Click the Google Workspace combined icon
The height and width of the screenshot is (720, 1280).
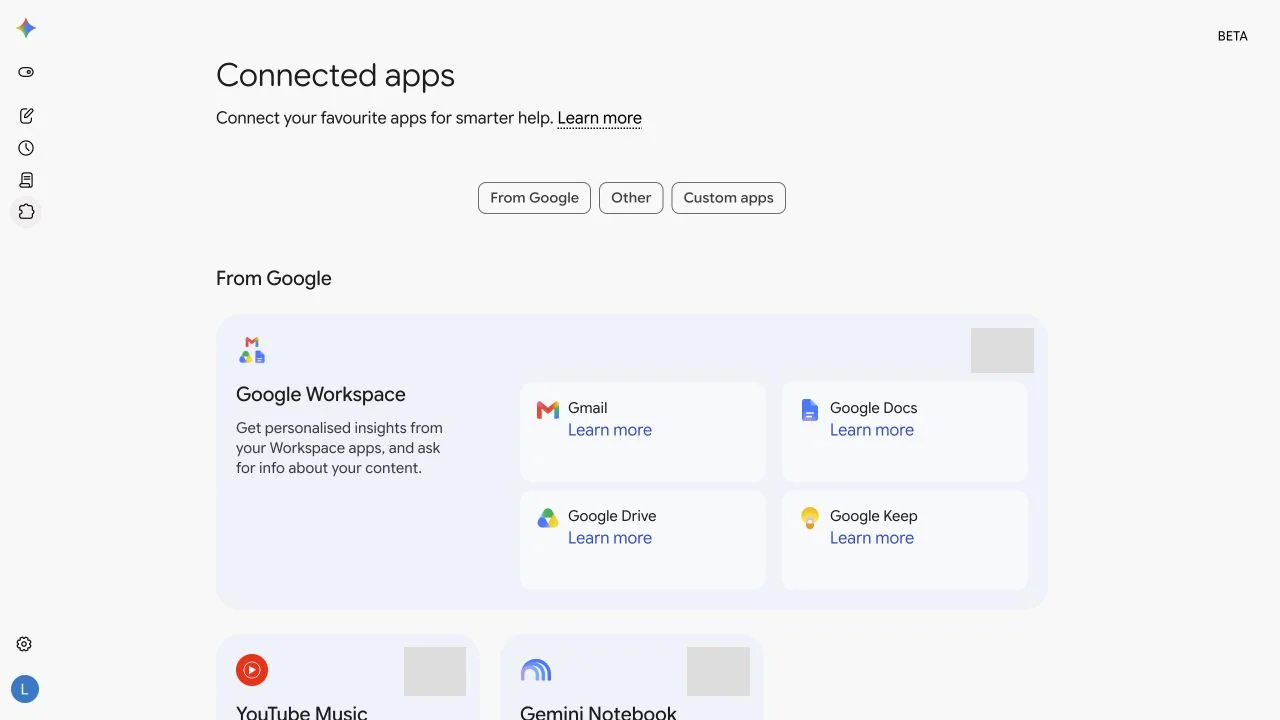tap(252, 350)
